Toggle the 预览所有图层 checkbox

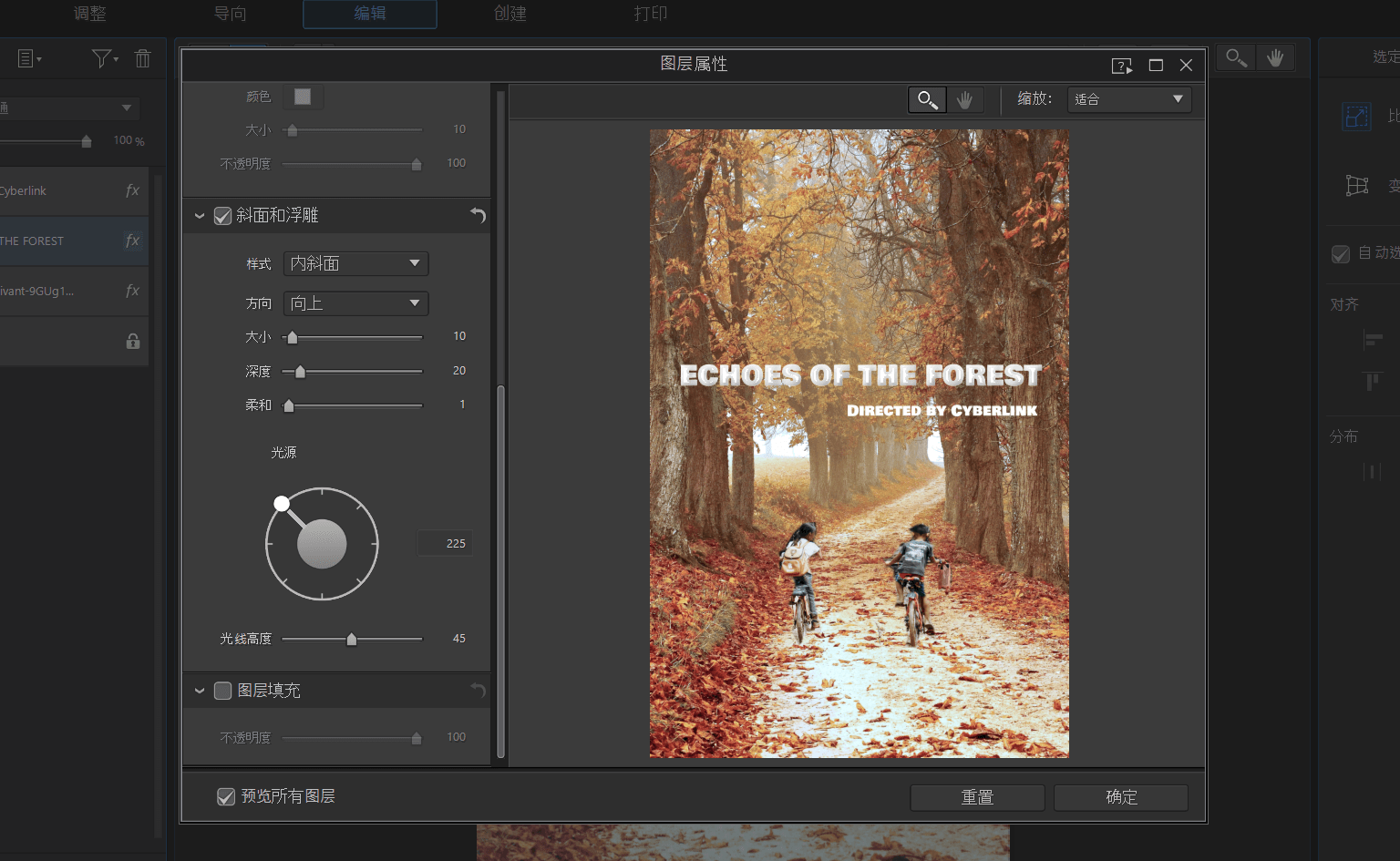(226, 797)
